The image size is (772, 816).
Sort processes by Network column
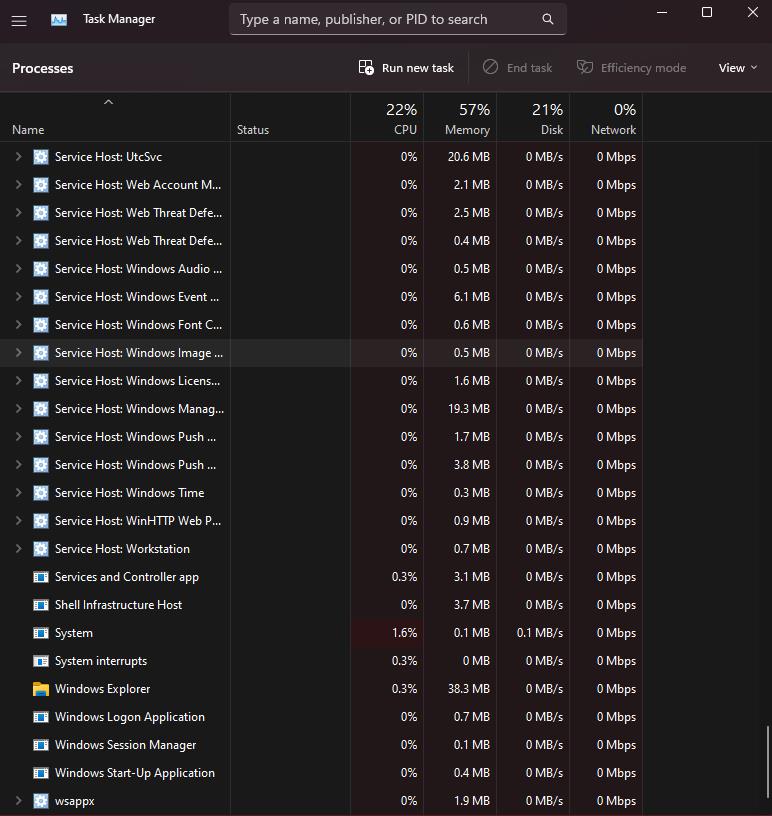[x=605, y=118]
